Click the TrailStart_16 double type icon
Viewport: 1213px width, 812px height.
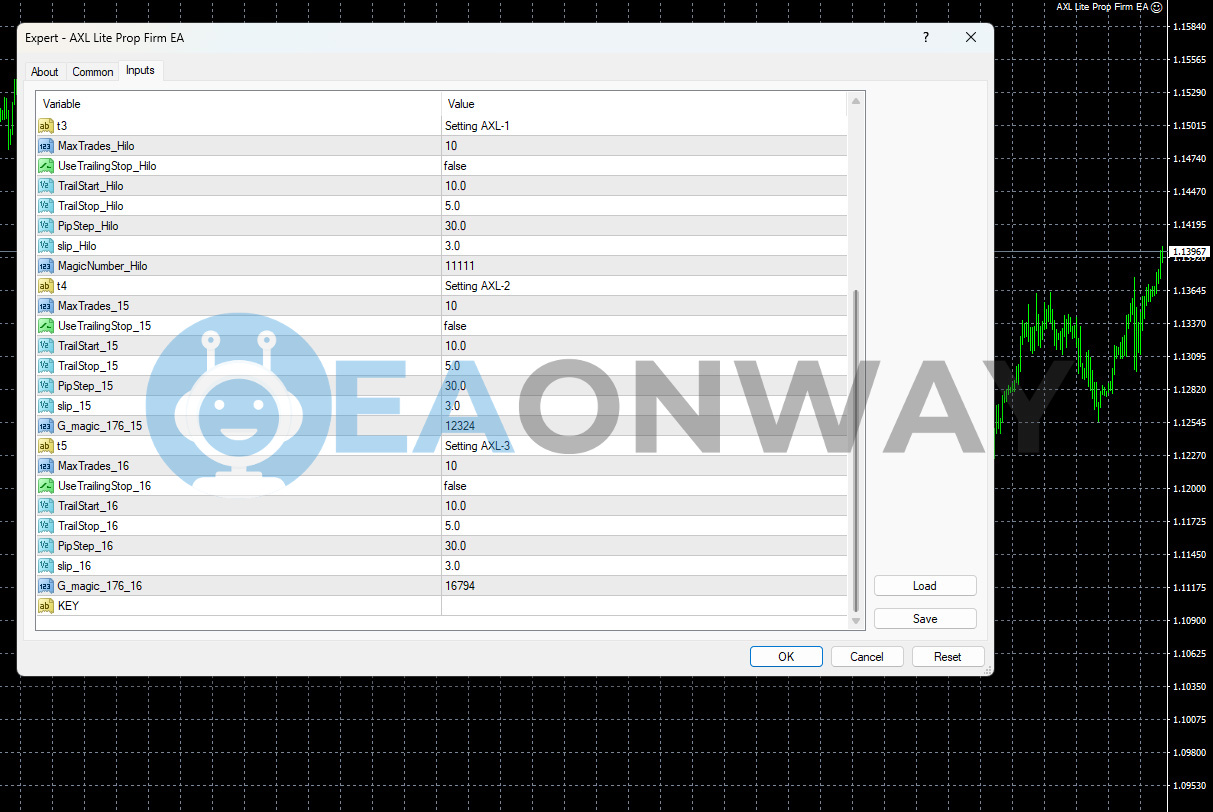coord(45,506)
